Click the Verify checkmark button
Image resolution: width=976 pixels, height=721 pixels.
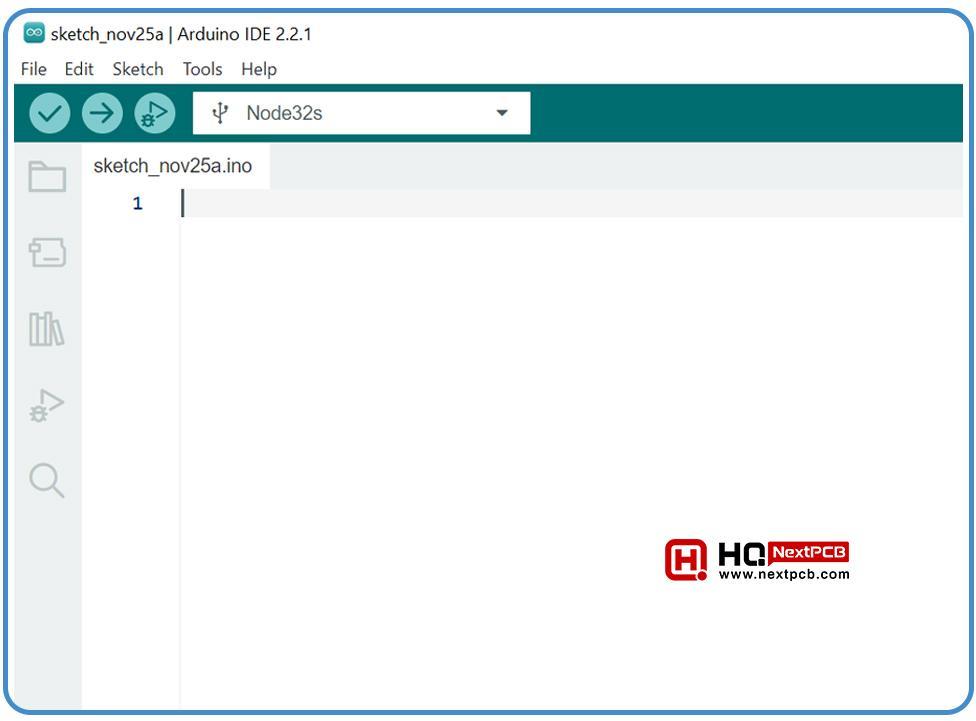tap(50, 113)
